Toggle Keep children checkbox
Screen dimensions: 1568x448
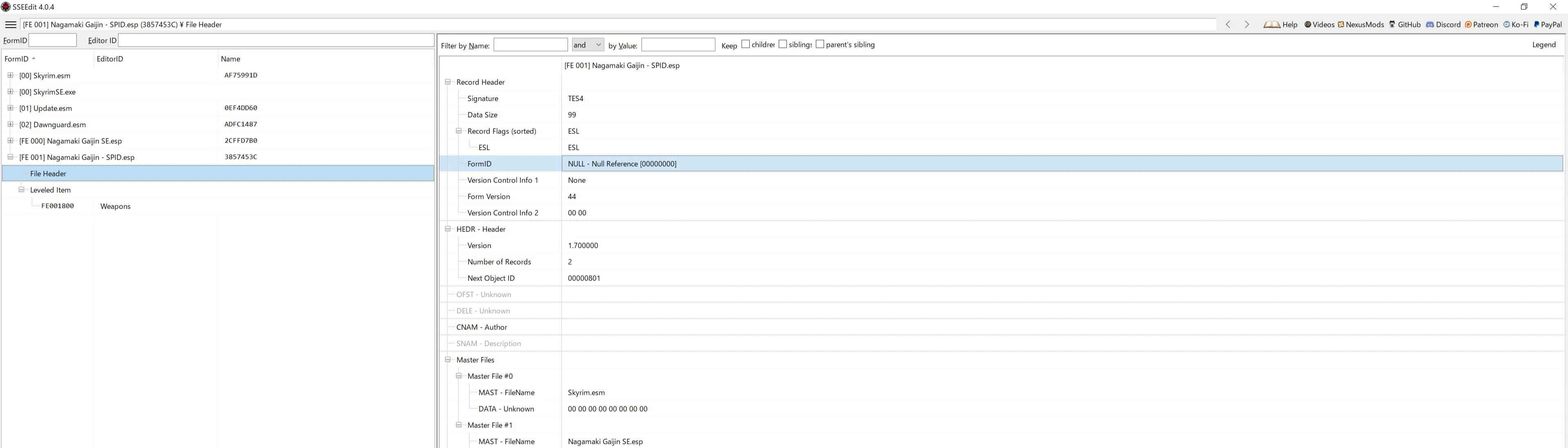pyautogui.click(x=745, y=45)
